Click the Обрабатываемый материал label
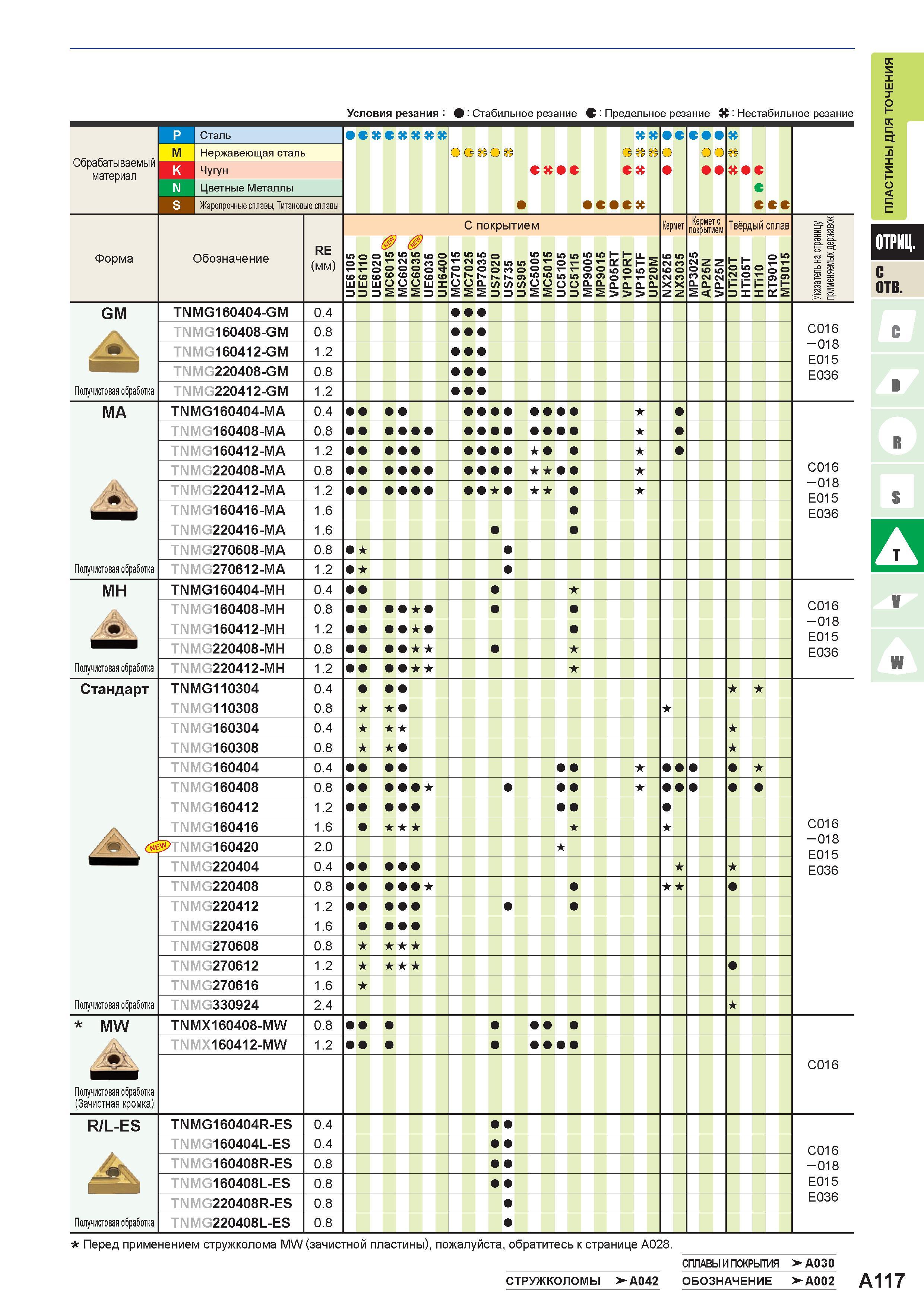924x1307 pixels. tap(114, 170)
